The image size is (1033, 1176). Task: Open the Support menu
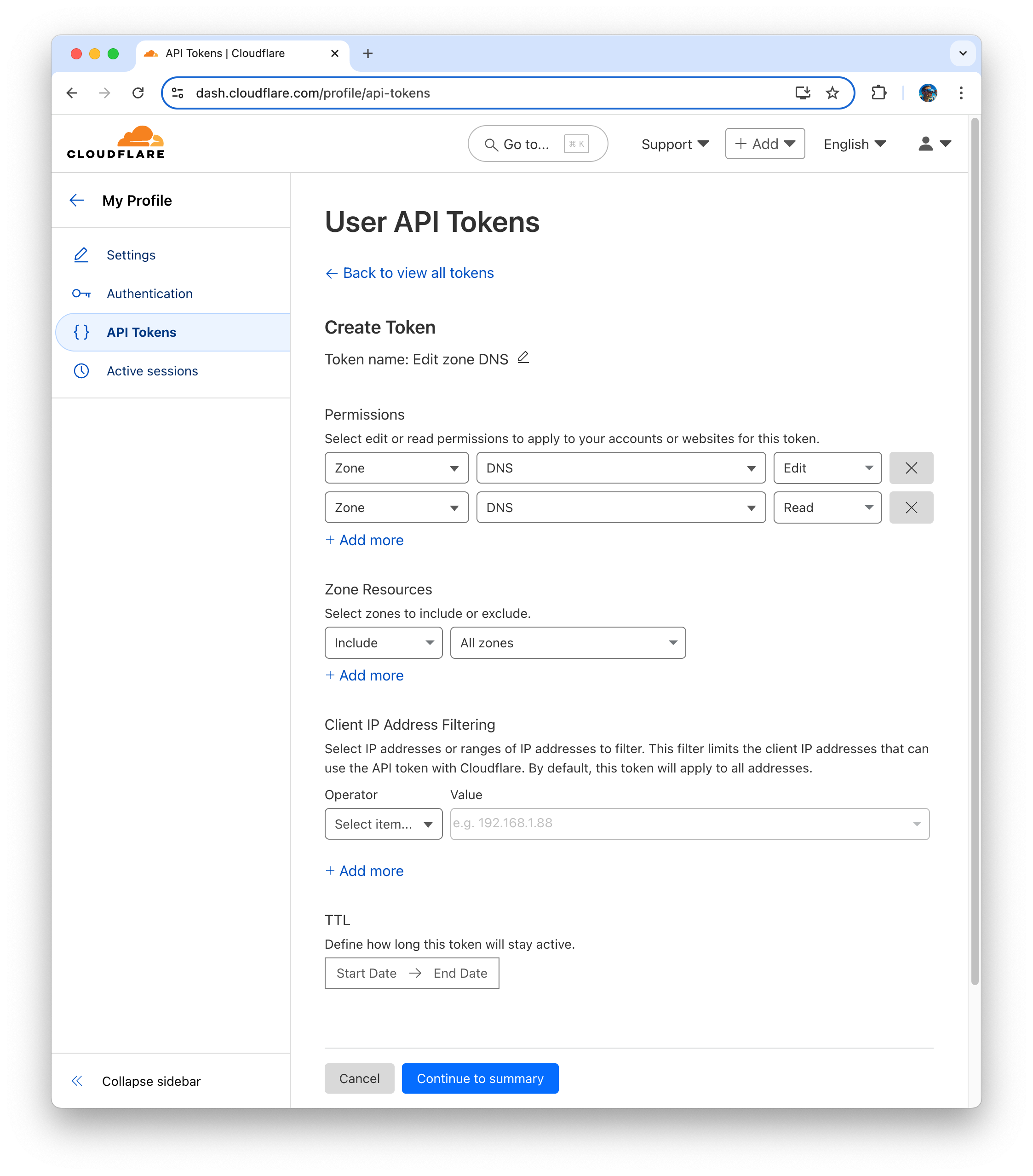pyautogui.click(x=674, y=144)
